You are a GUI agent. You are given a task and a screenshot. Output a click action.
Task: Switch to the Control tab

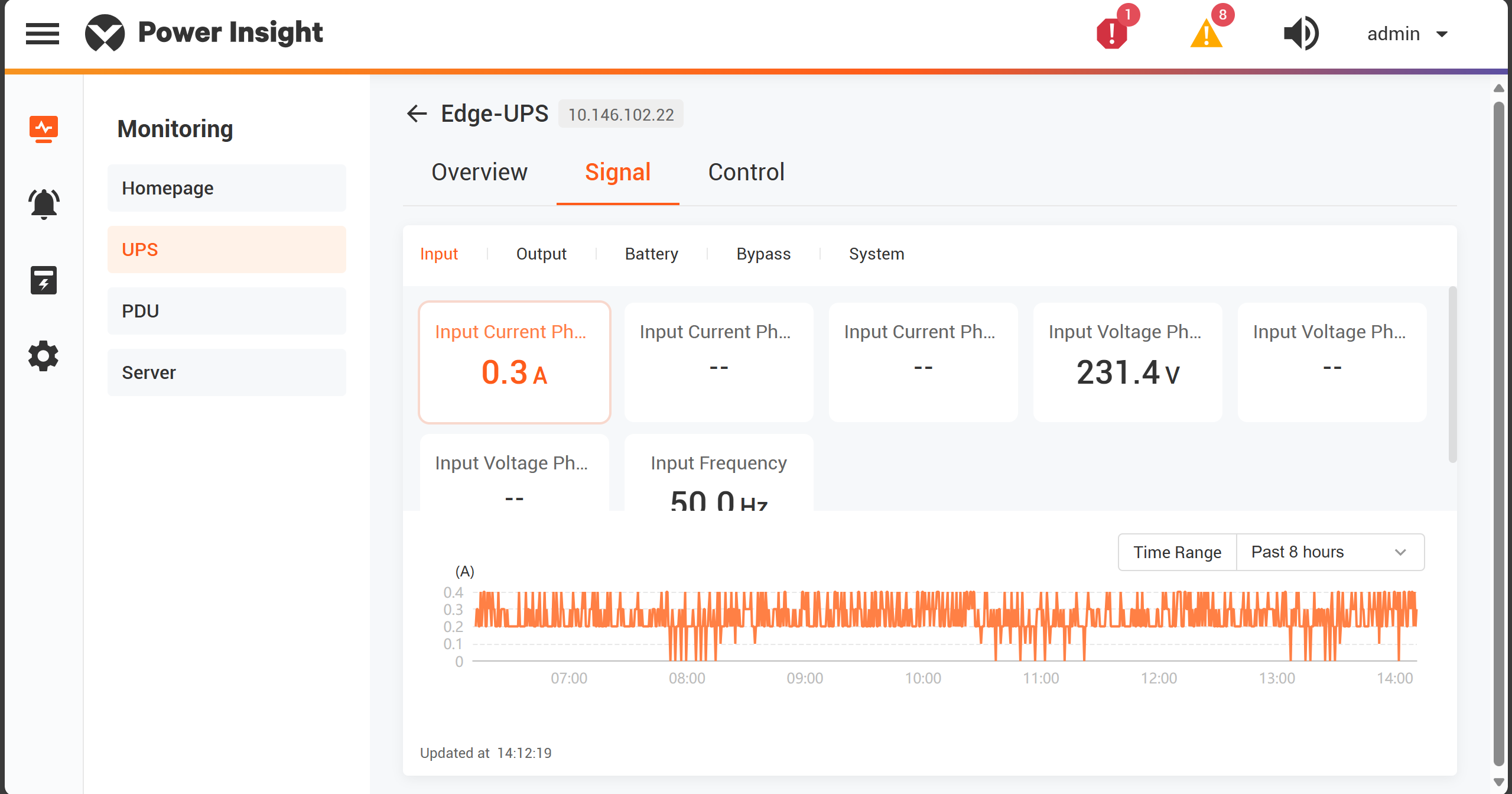[746, 172]
